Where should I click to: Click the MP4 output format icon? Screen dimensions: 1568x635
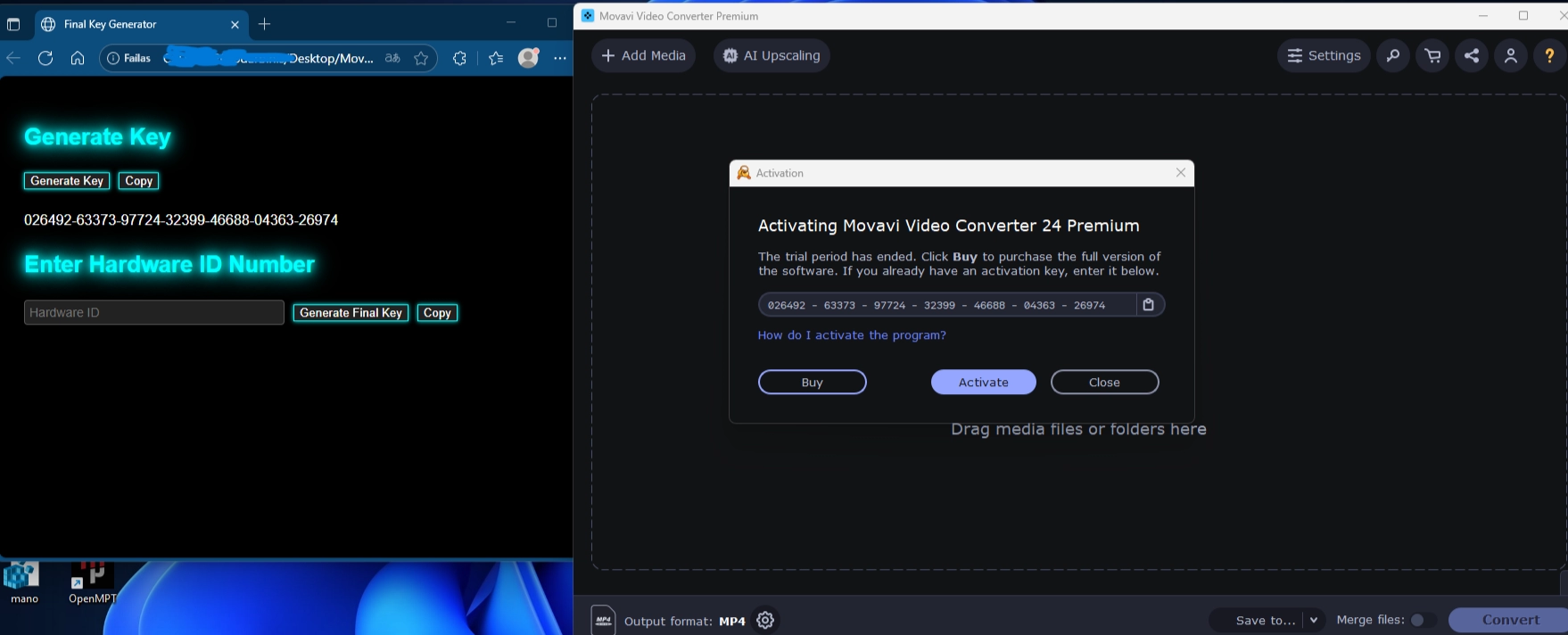604,620
